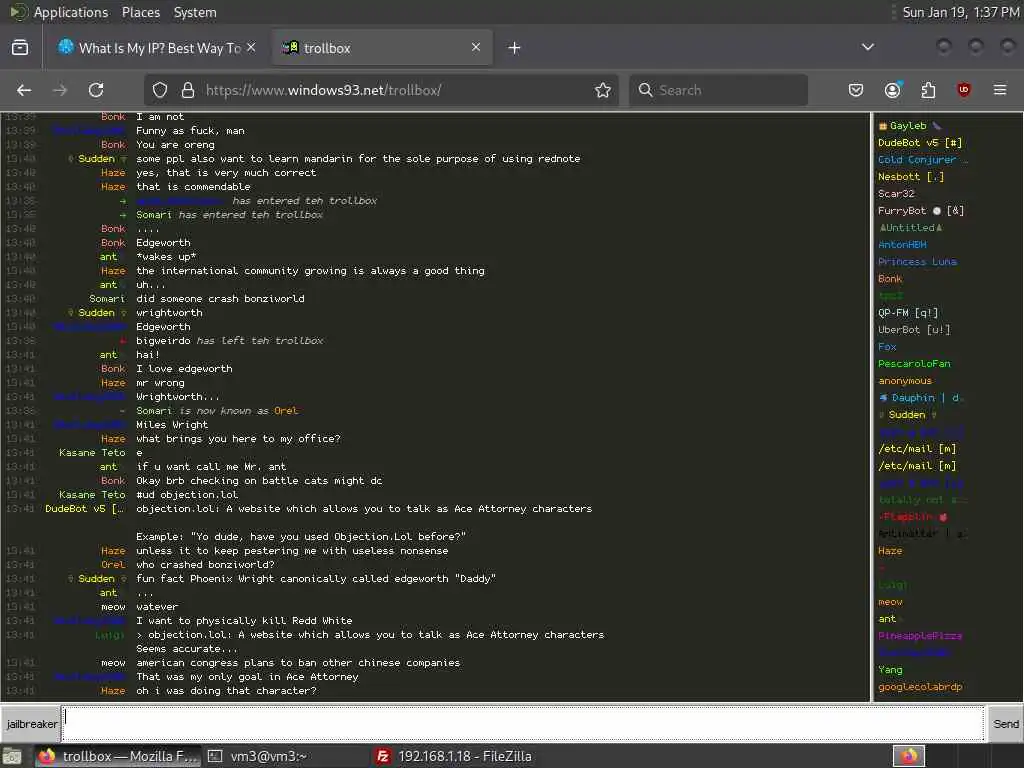1024x768 pixels.
Task: Open the Firefox account icon
Action: click(x=893, y=90)
